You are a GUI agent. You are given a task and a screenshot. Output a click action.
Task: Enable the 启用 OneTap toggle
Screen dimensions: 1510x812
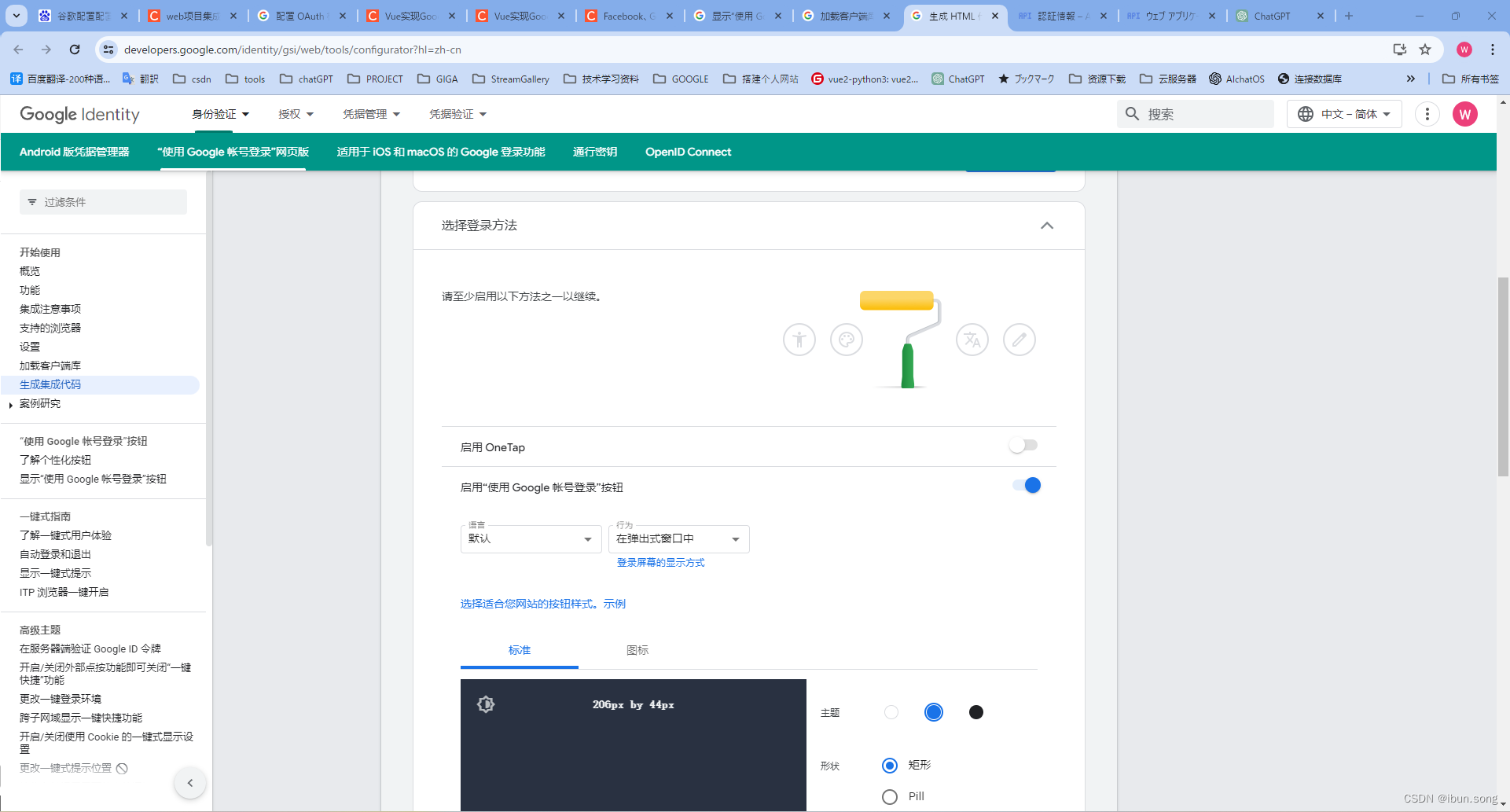(x=1023, y=446)
